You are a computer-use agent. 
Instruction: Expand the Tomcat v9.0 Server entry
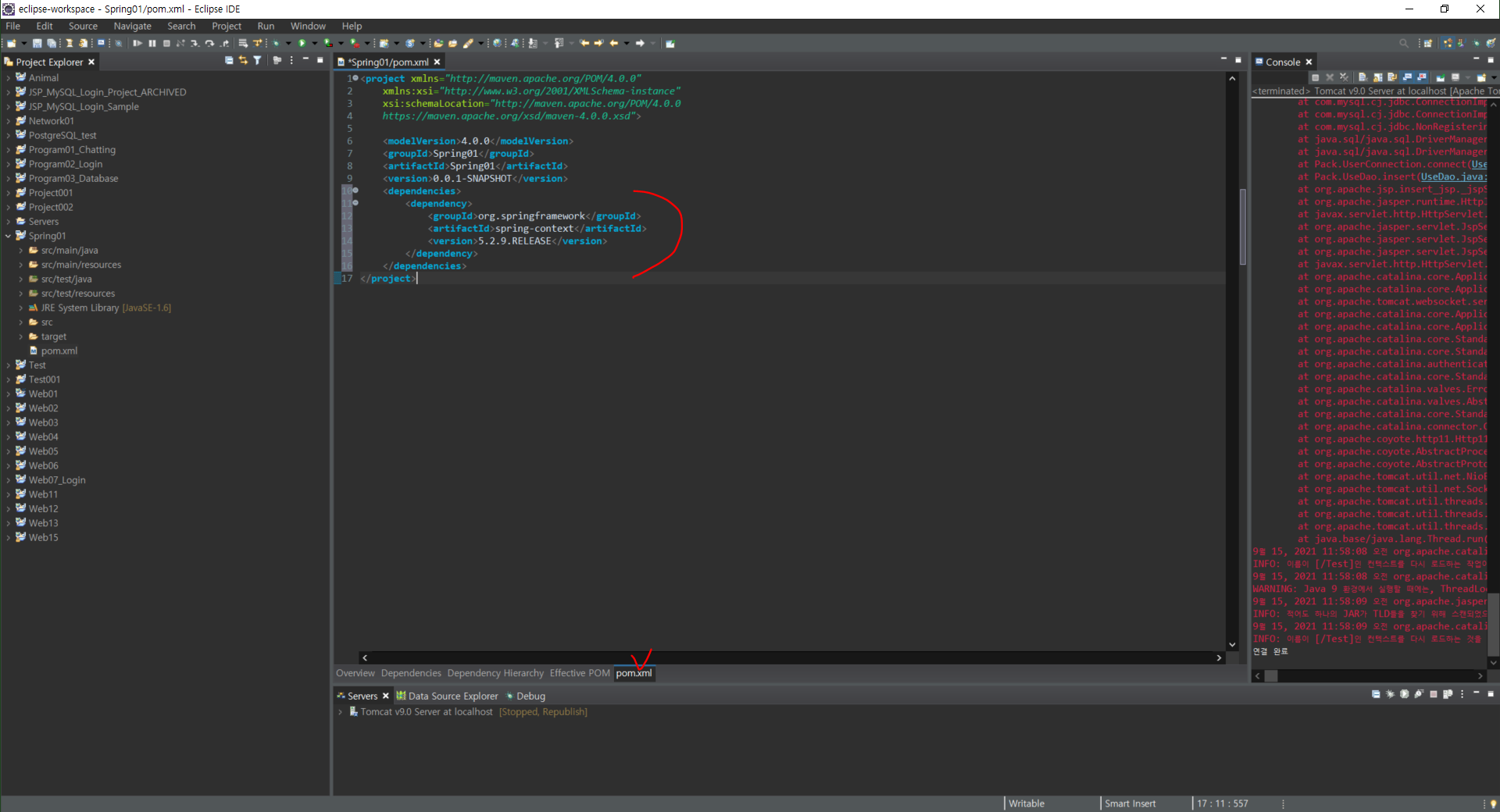(341, 712)
